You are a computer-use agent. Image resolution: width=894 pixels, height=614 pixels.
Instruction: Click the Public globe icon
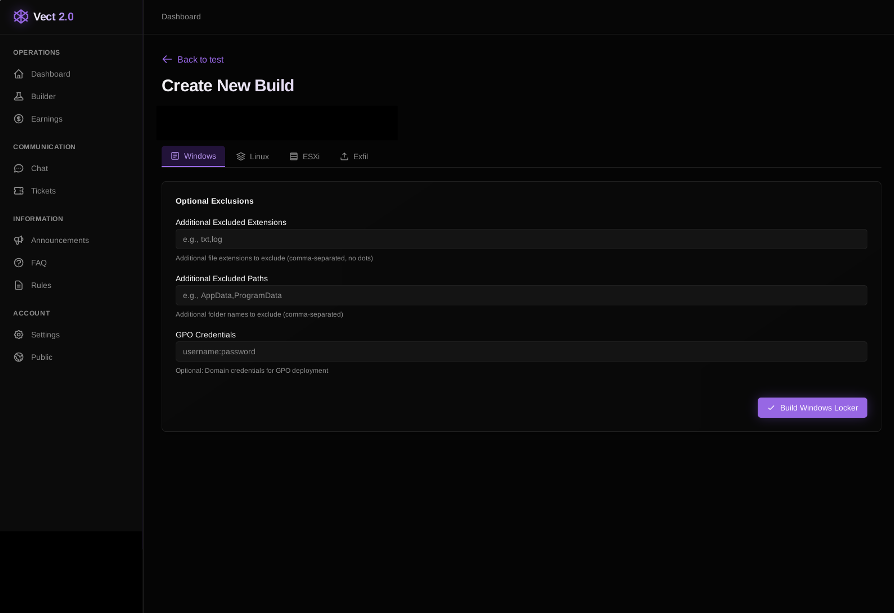click(19, 357)
